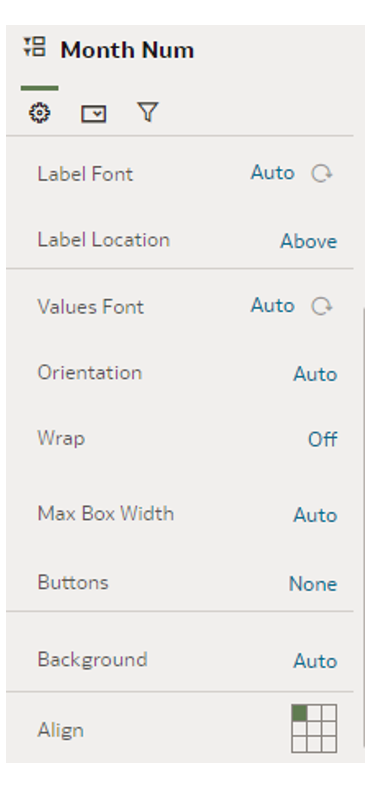
Task: Select center cell in the Align grid
Action: click(x=314, y=728)
